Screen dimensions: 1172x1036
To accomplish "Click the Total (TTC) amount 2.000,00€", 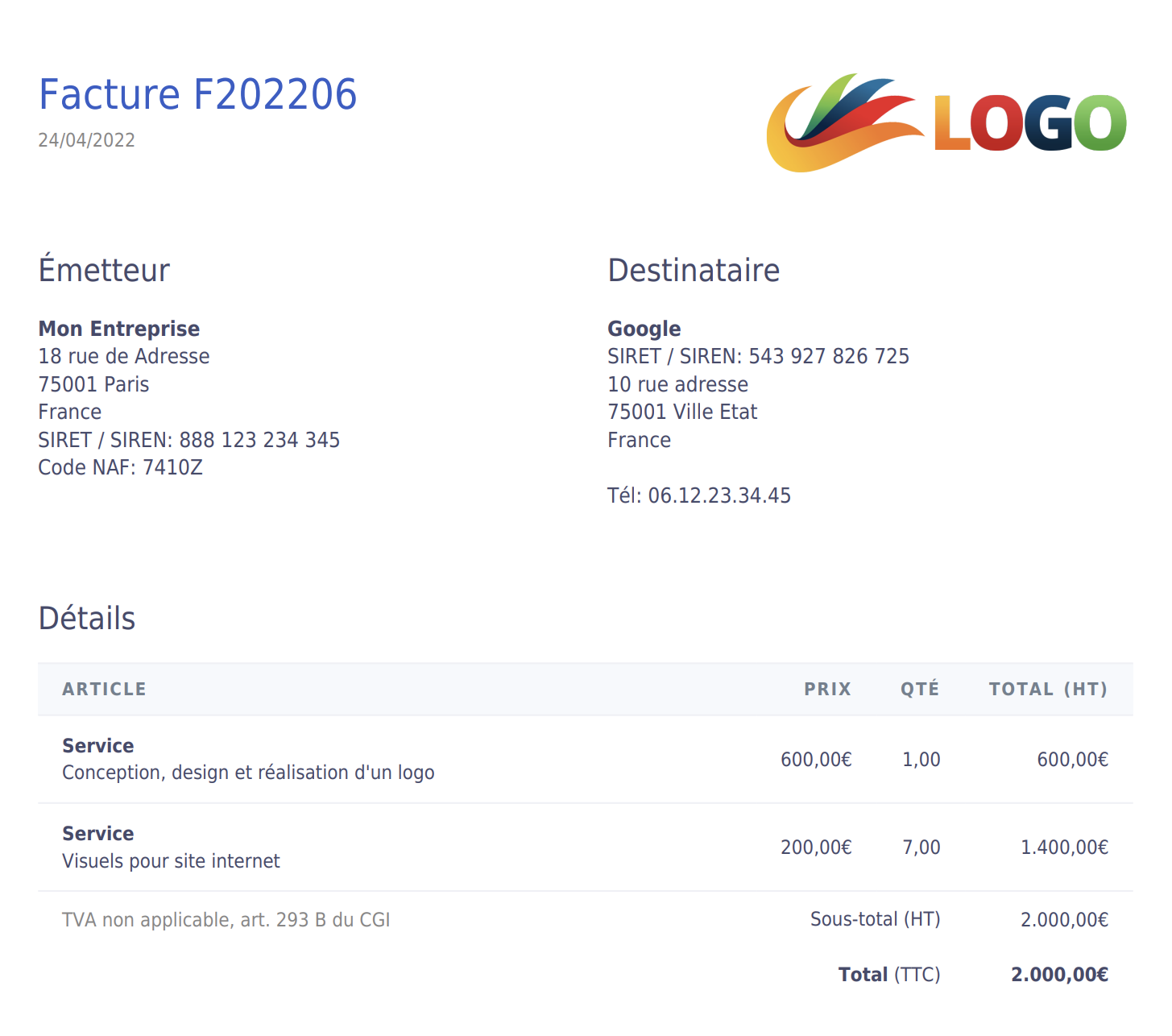I will tap(1059, 975).
